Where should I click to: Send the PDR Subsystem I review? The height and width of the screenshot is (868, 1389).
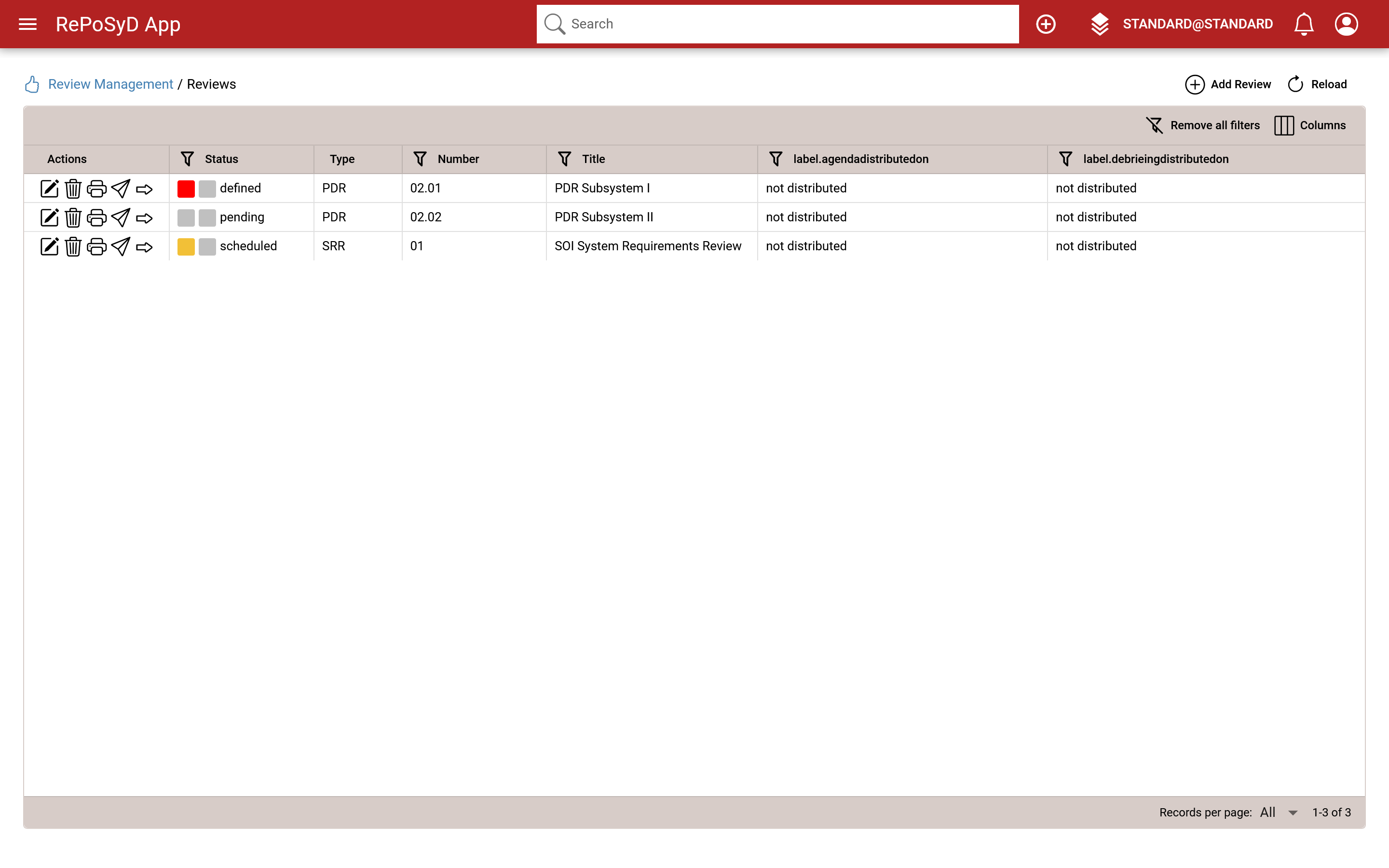coord(121,188)
